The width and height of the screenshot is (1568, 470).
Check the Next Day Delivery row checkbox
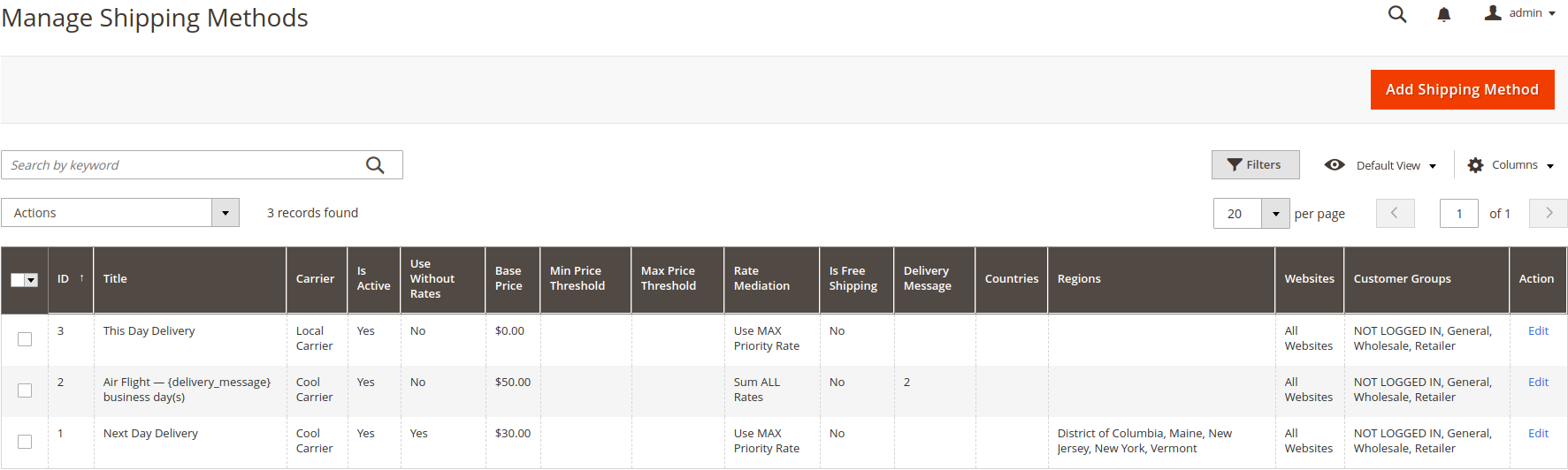[x=25, y=442]
